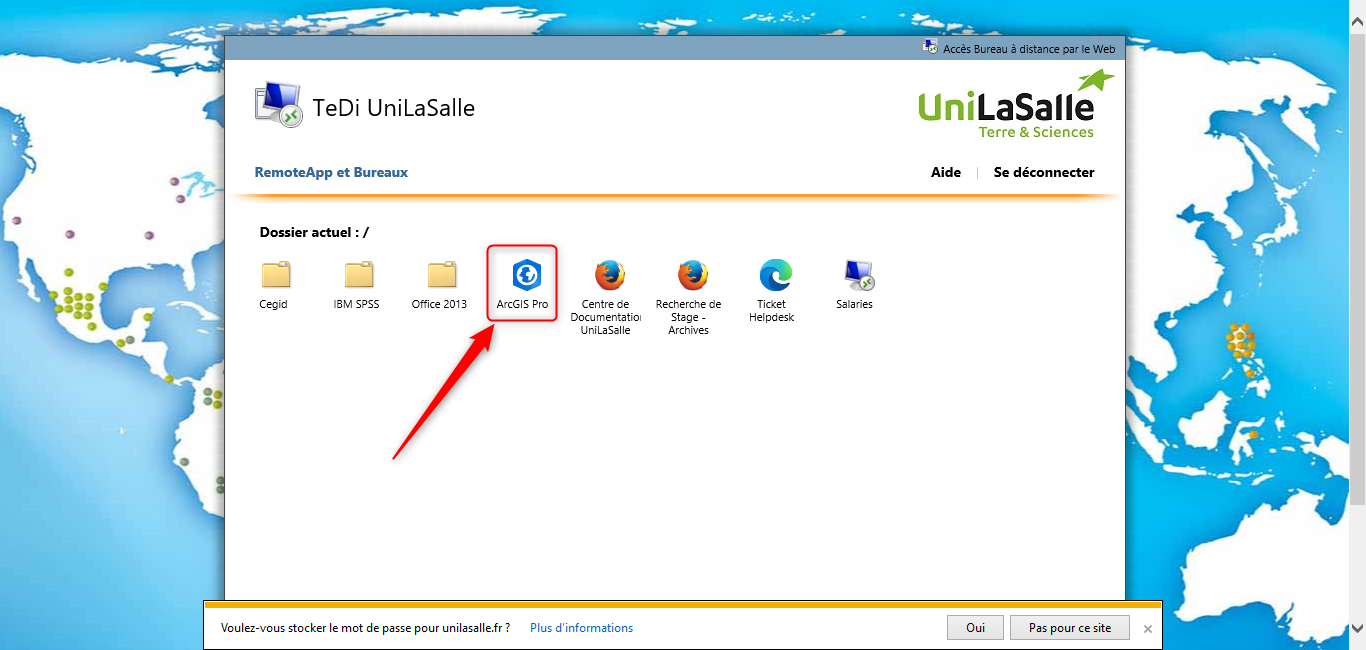Open the Plus d'informations link
1366x650 pixels.
point(581,628)
